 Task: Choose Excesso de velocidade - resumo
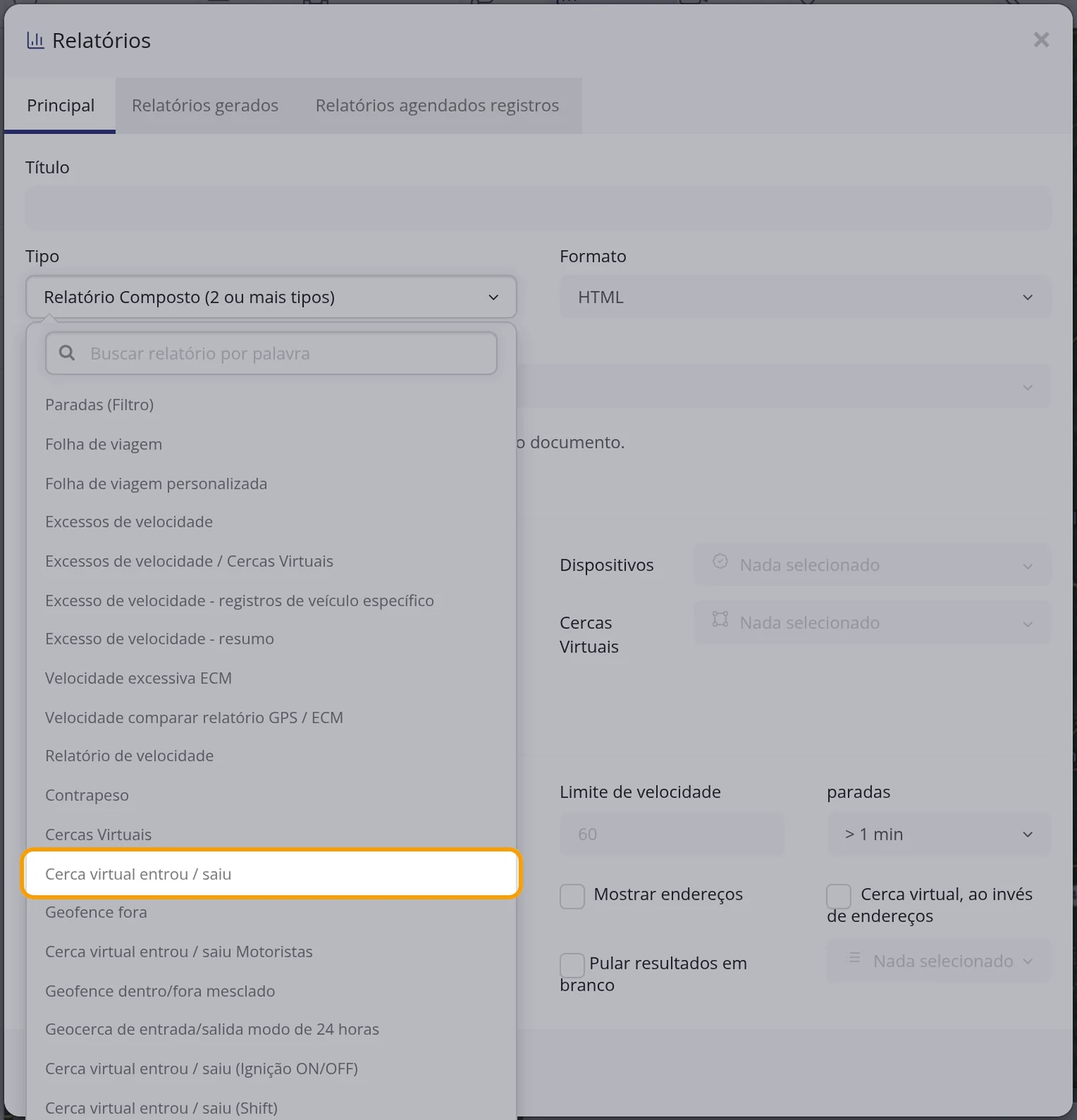(x=272, y=638)
